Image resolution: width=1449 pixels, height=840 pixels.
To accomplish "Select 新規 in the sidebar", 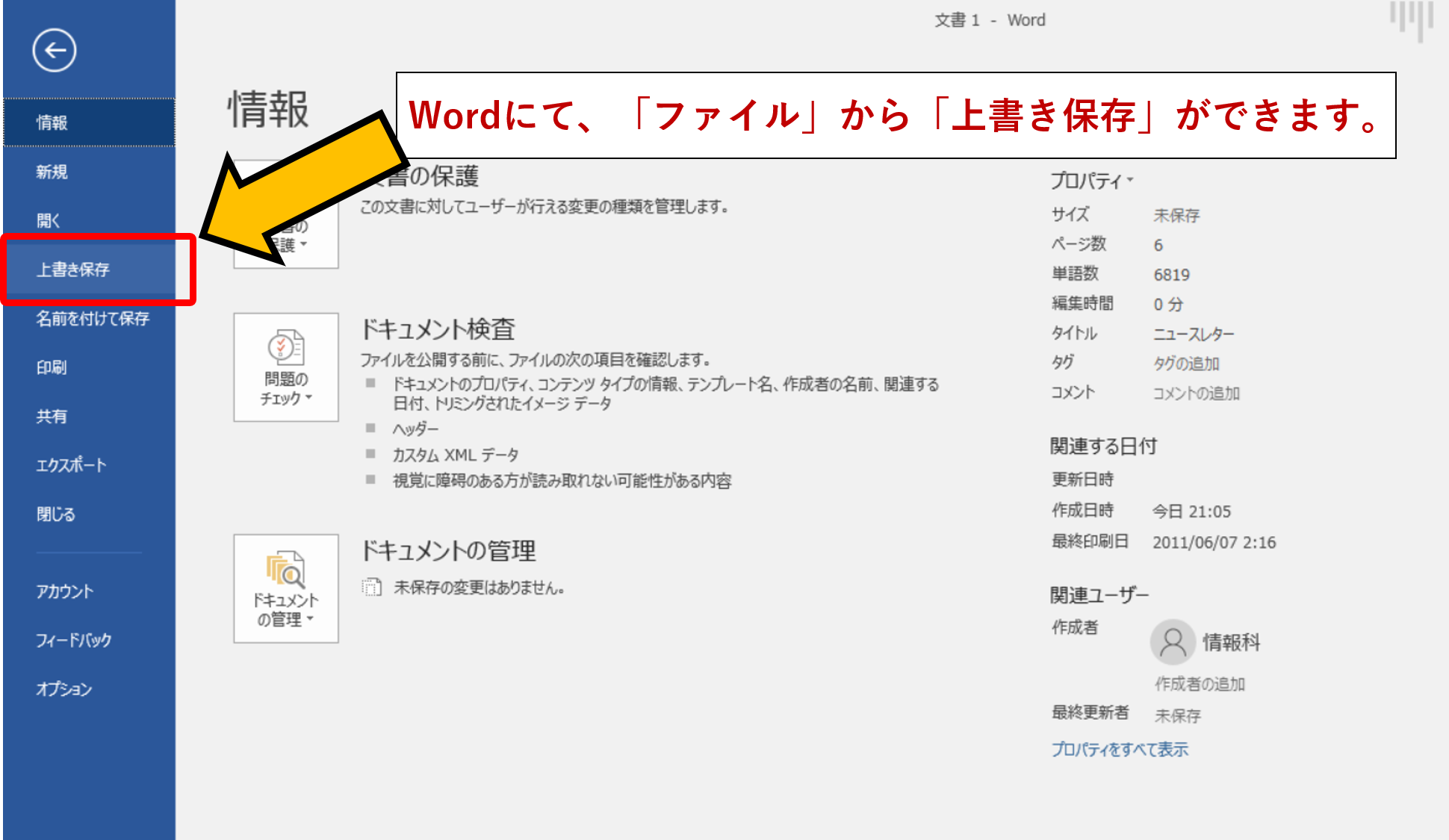I will 89,172.
